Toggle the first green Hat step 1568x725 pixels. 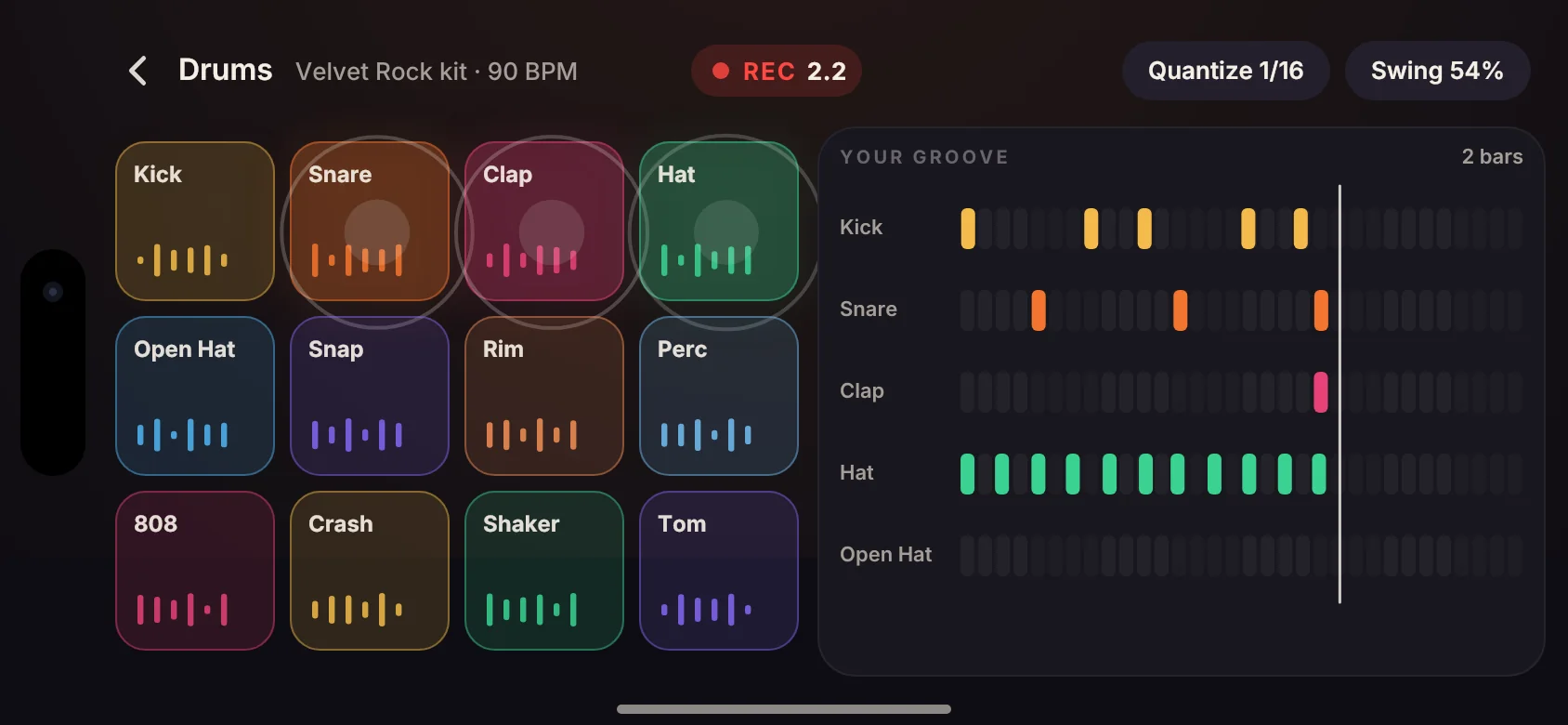point(968,474)
